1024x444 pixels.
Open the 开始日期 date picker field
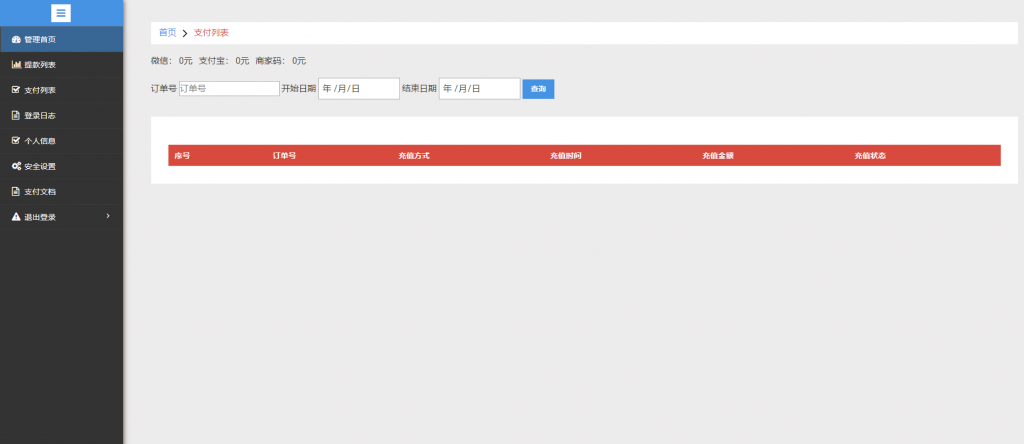coord(358,89)
